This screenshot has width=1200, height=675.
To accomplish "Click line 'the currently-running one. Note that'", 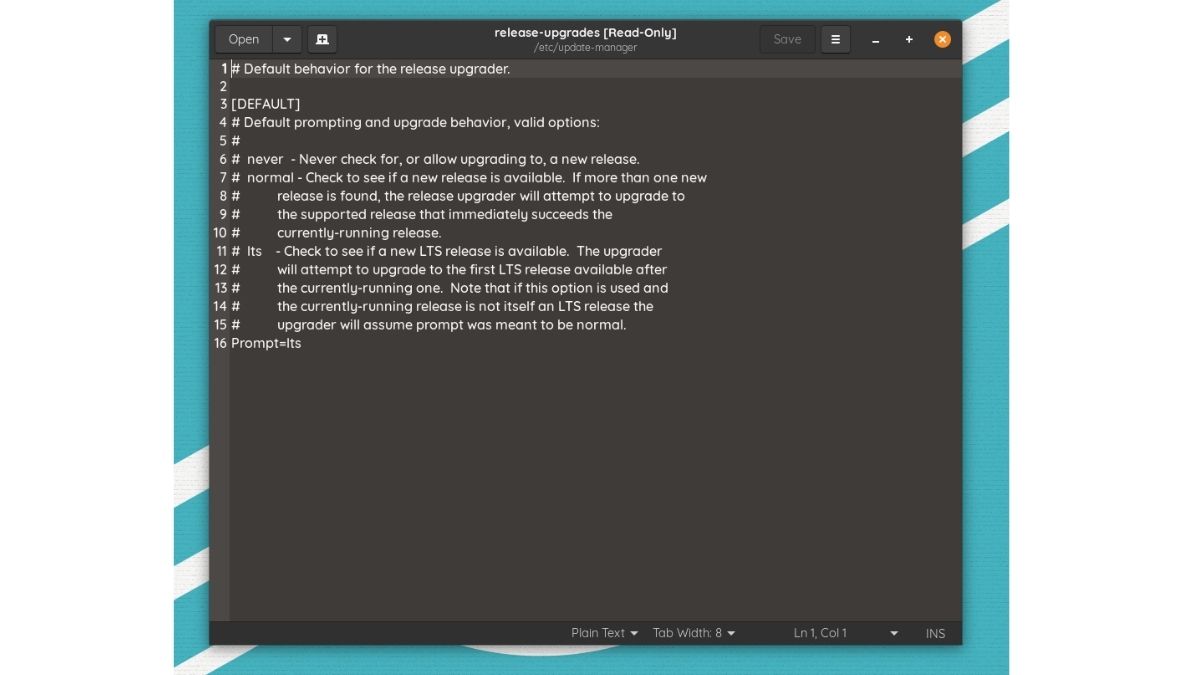I will 450,288.
